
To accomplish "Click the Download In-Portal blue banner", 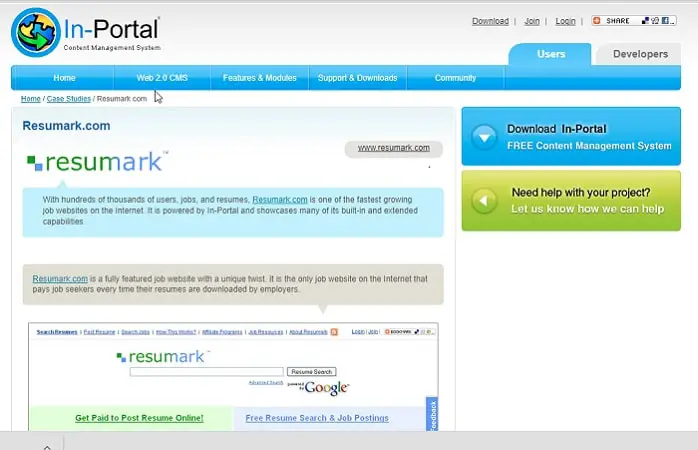I will [x=571, y=136].
